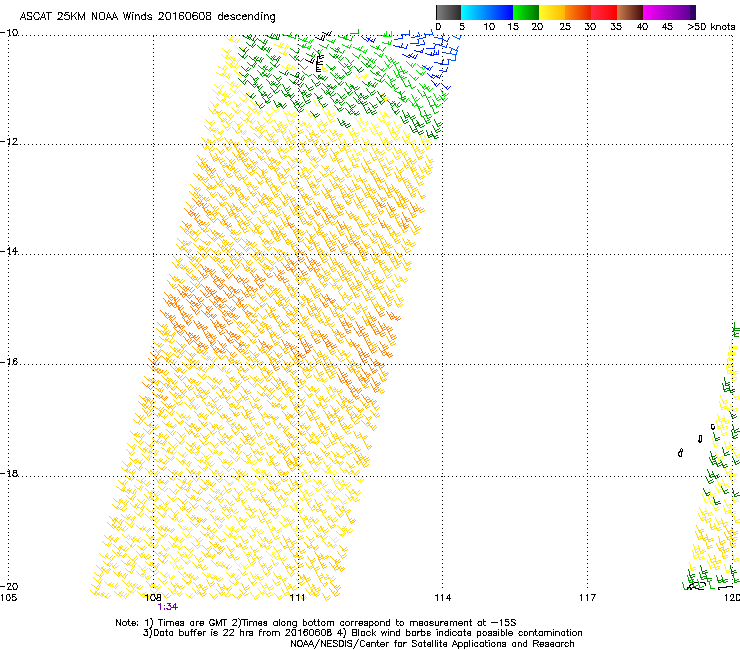Image resolution: width=740 pixels, height=650 pixels.
Task: Click the brown 35-40 knots legend segment
Action: [630, 12]
